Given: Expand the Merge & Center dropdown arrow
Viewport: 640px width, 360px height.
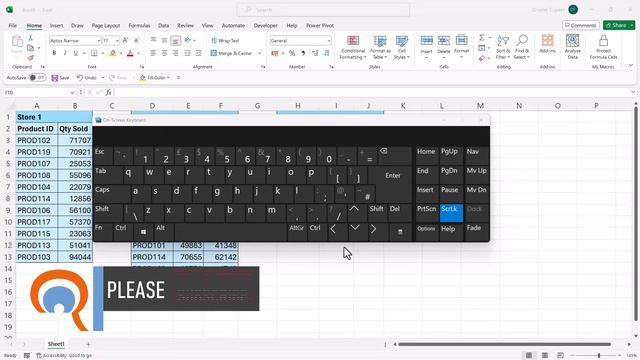Looking at the screenshot, I should (x=260, y=53).
